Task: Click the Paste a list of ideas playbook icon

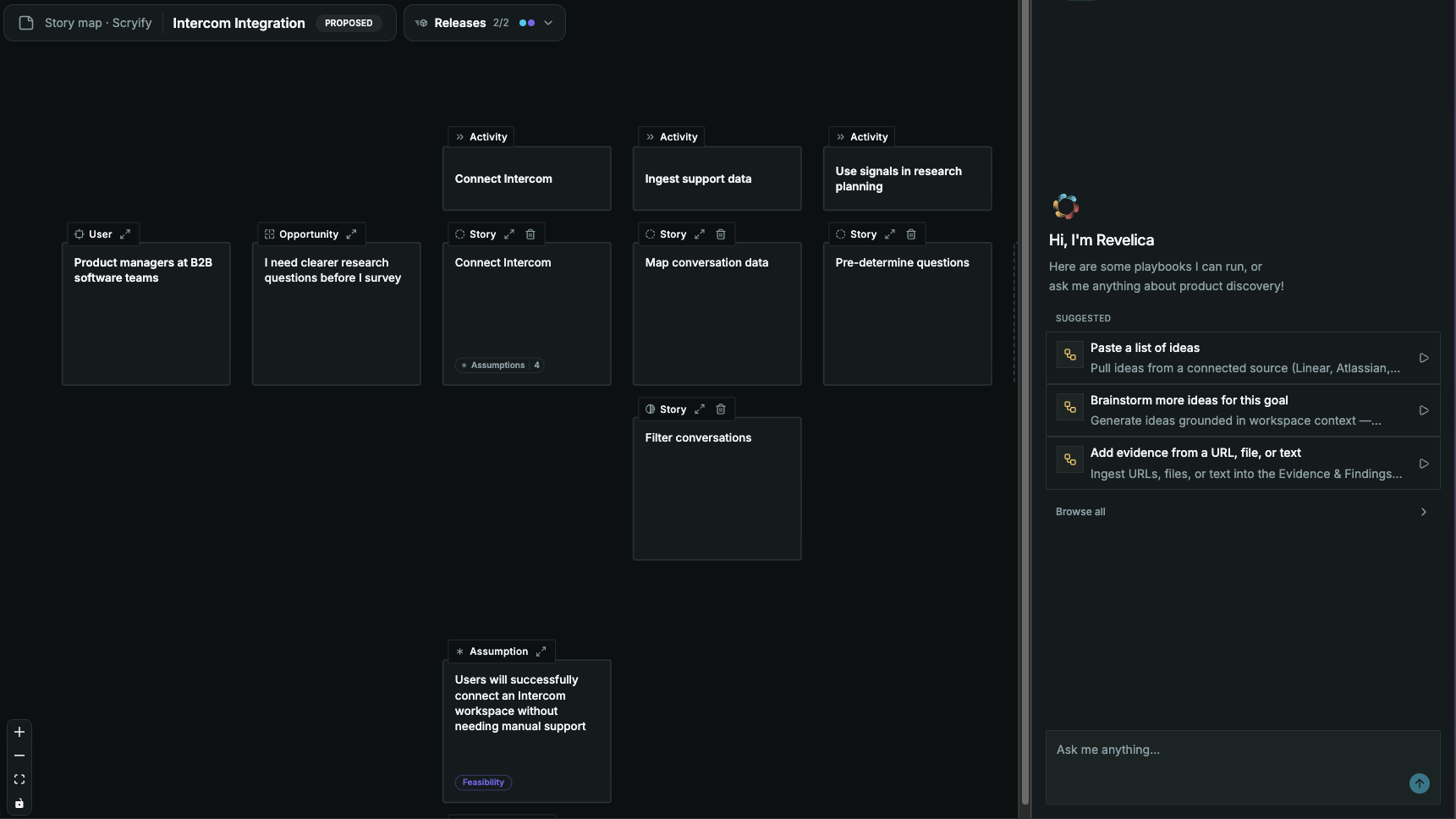Action: (x=1070, y=355)
